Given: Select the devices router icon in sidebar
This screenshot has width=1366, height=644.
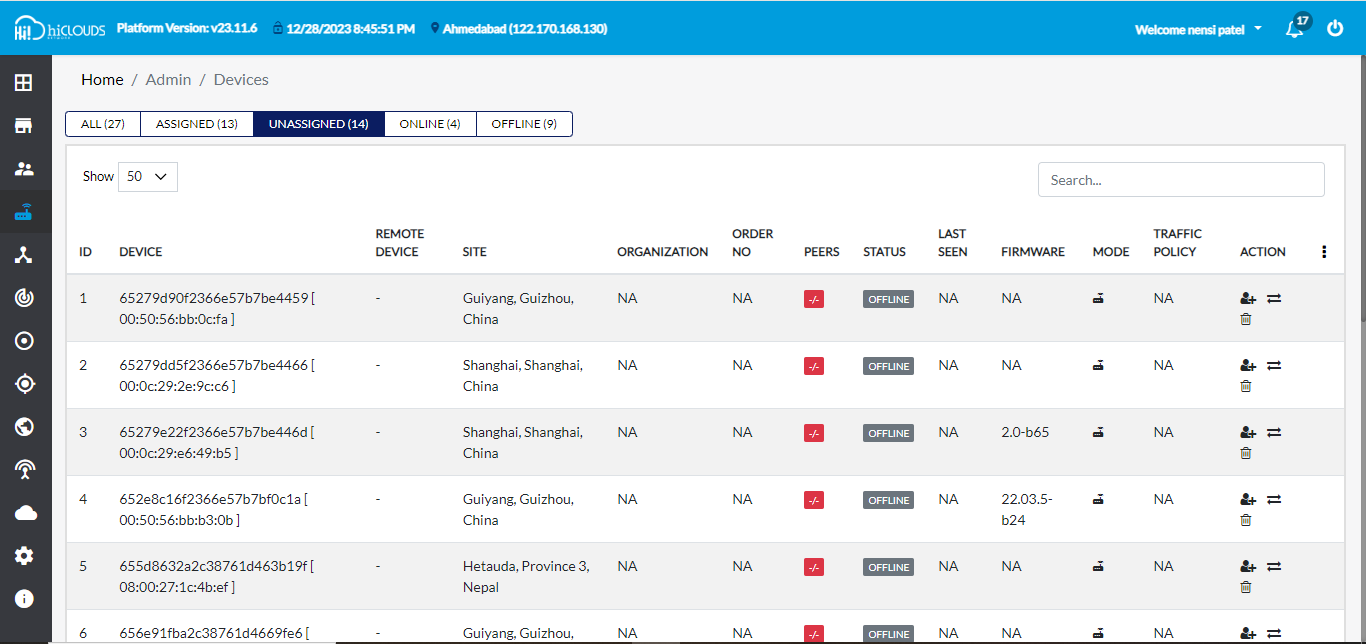Looking at the screenshot, I should pos(24,212).
